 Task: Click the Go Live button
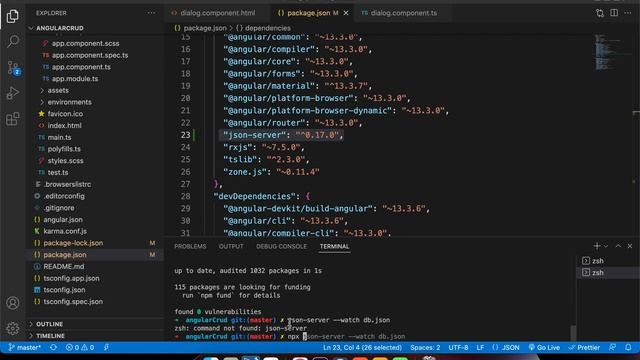(544, 348)
